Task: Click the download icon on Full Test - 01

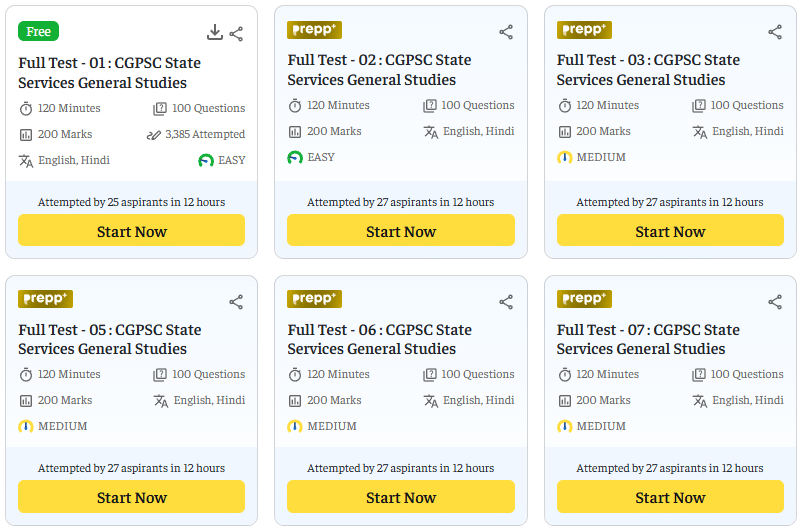Action: tap(215, 32)
